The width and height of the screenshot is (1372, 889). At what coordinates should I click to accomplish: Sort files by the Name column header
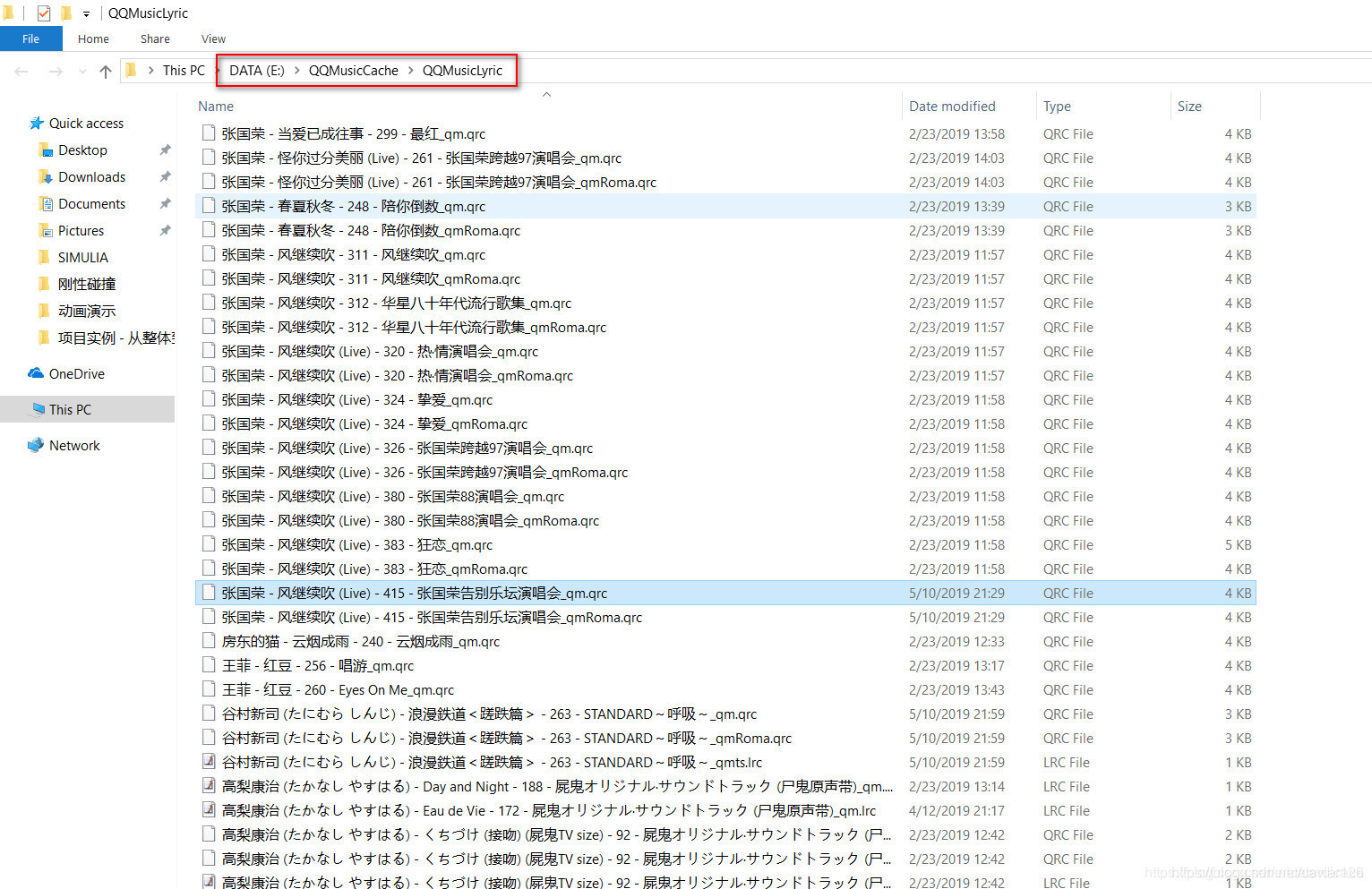(216, 106)
